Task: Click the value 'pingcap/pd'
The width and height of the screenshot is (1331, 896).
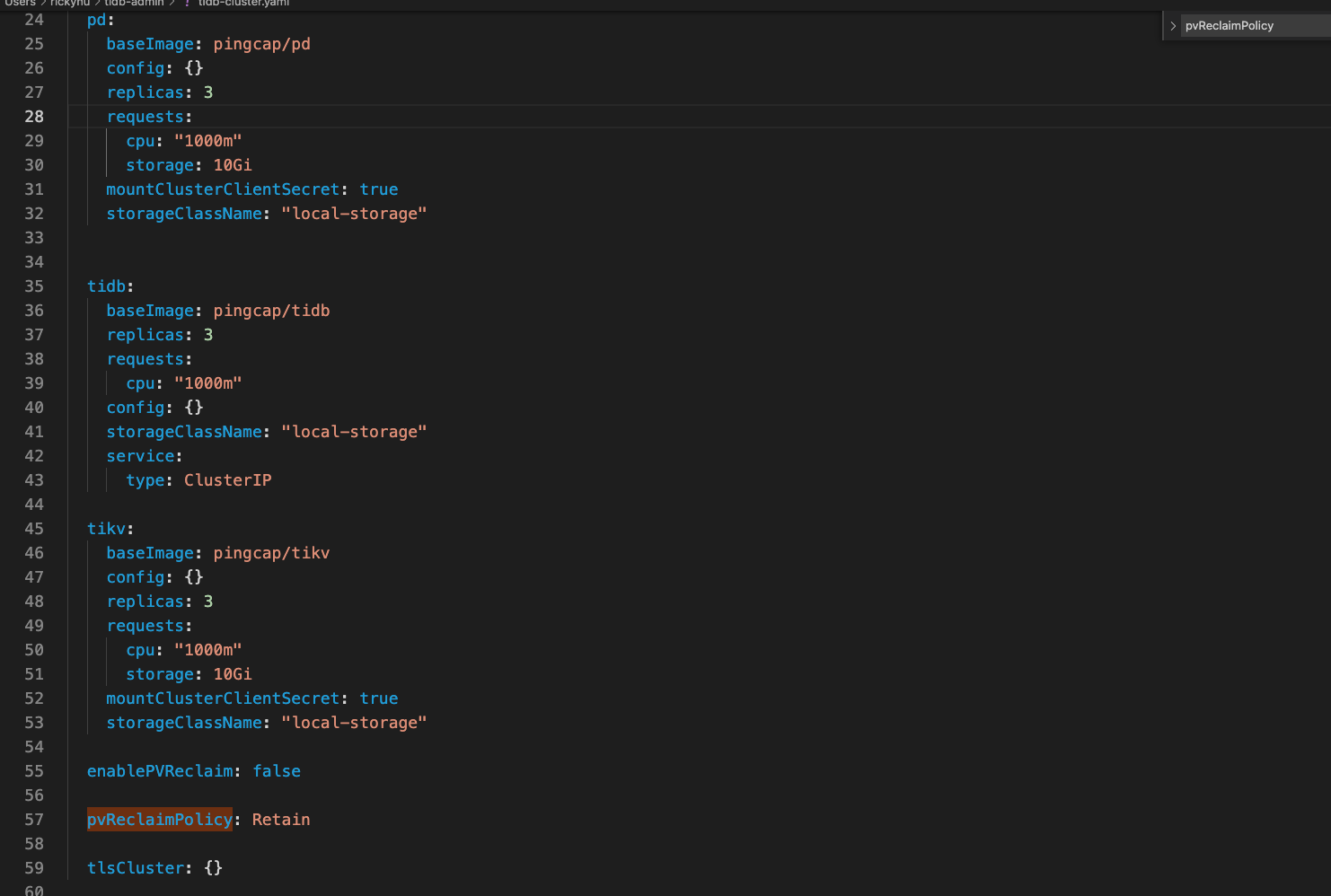Action: (x=262, y=44)
